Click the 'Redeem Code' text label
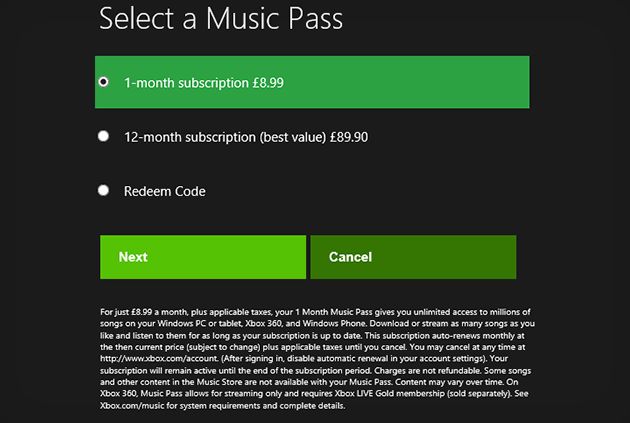 point(165,191)
